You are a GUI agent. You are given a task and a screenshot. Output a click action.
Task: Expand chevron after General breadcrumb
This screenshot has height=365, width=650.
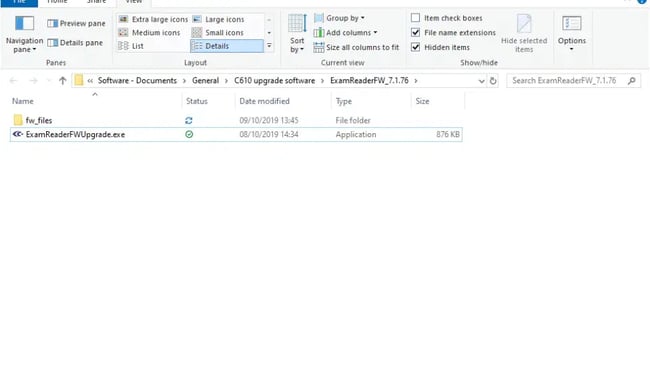pos(226,81)
